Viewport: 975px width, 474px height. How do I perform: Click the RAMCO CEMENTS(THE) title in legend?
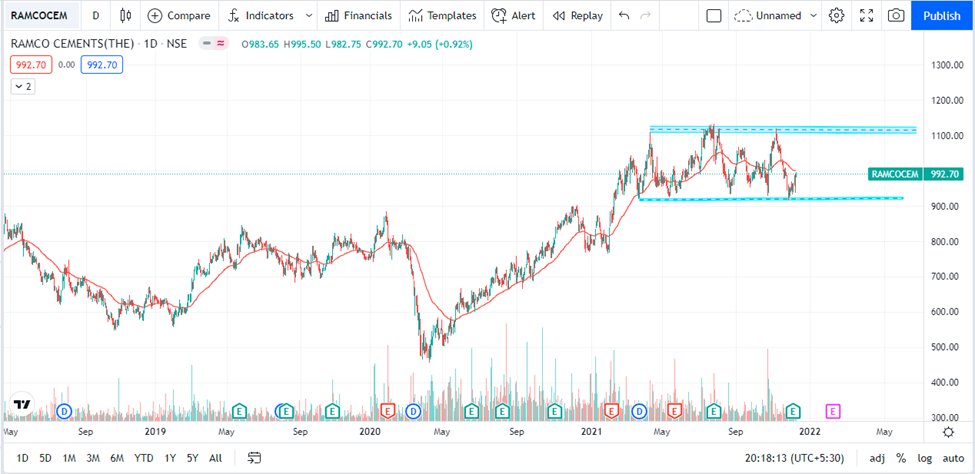click(73, 44)
